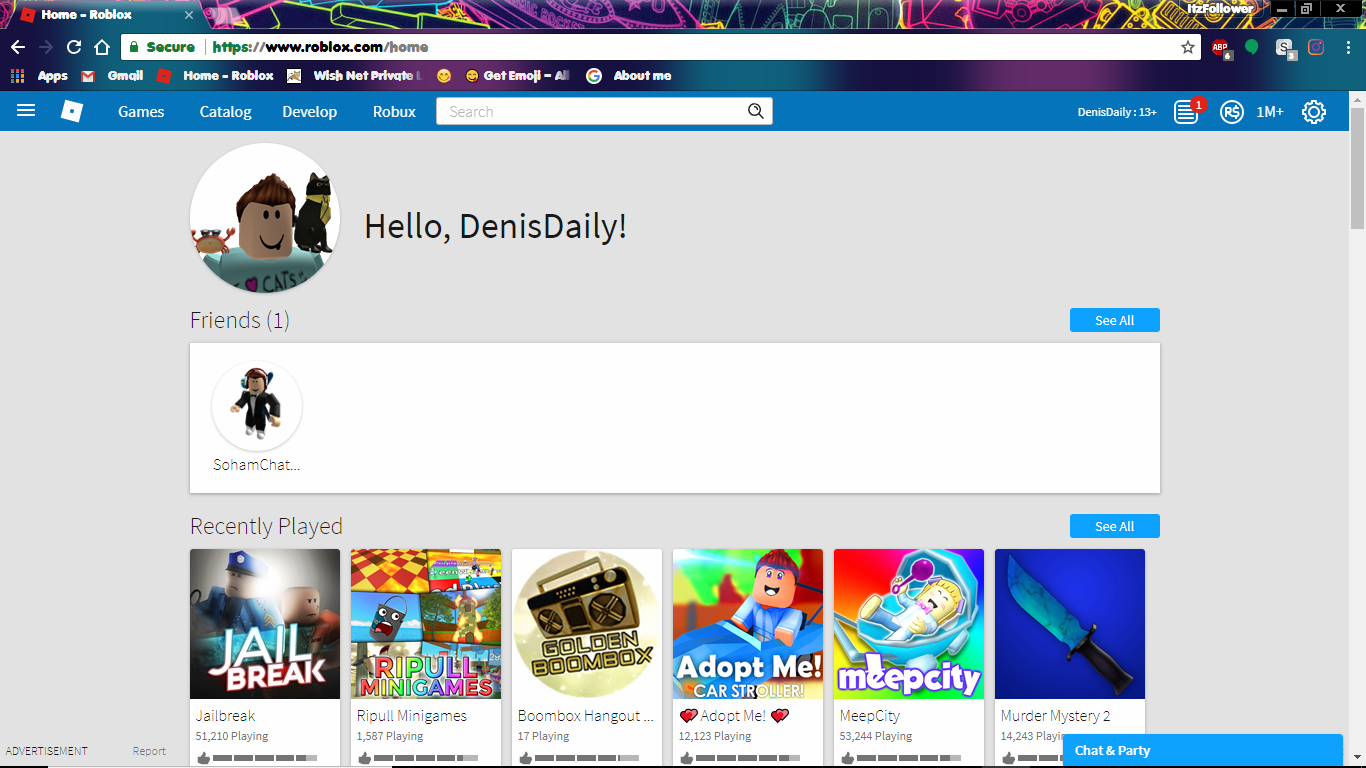Screen dimensions: 1366x768
Task: Open the Apps bookmark shortcut
Action: tap(39, 75)
